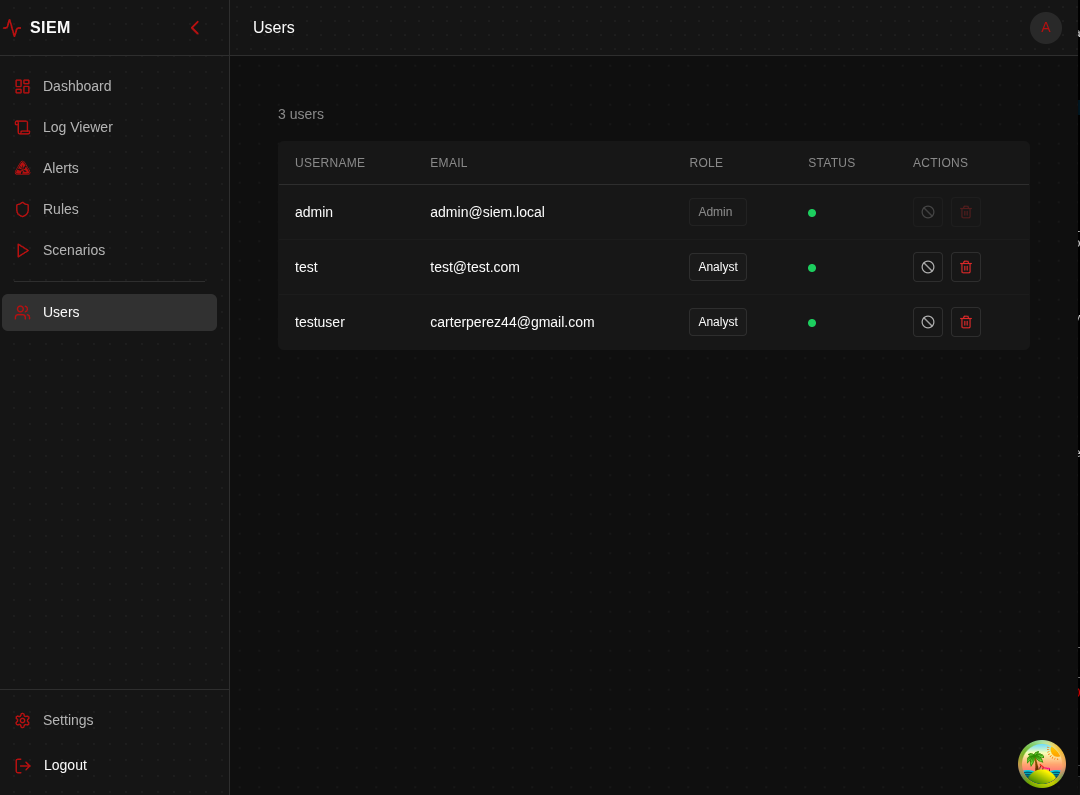Select the test username cell
1080x795 pixels.
(307, 267)
